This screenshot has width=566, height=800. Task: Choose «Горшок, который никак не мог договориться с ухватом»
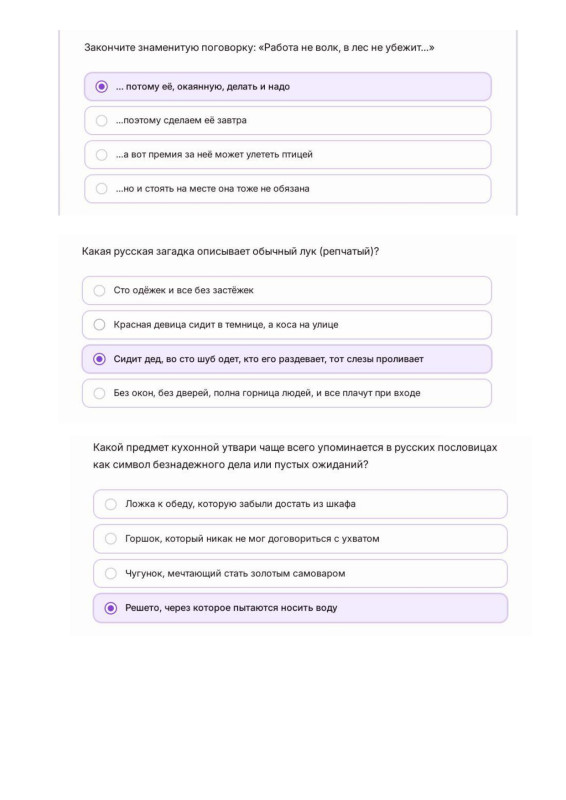pos(300,539)
